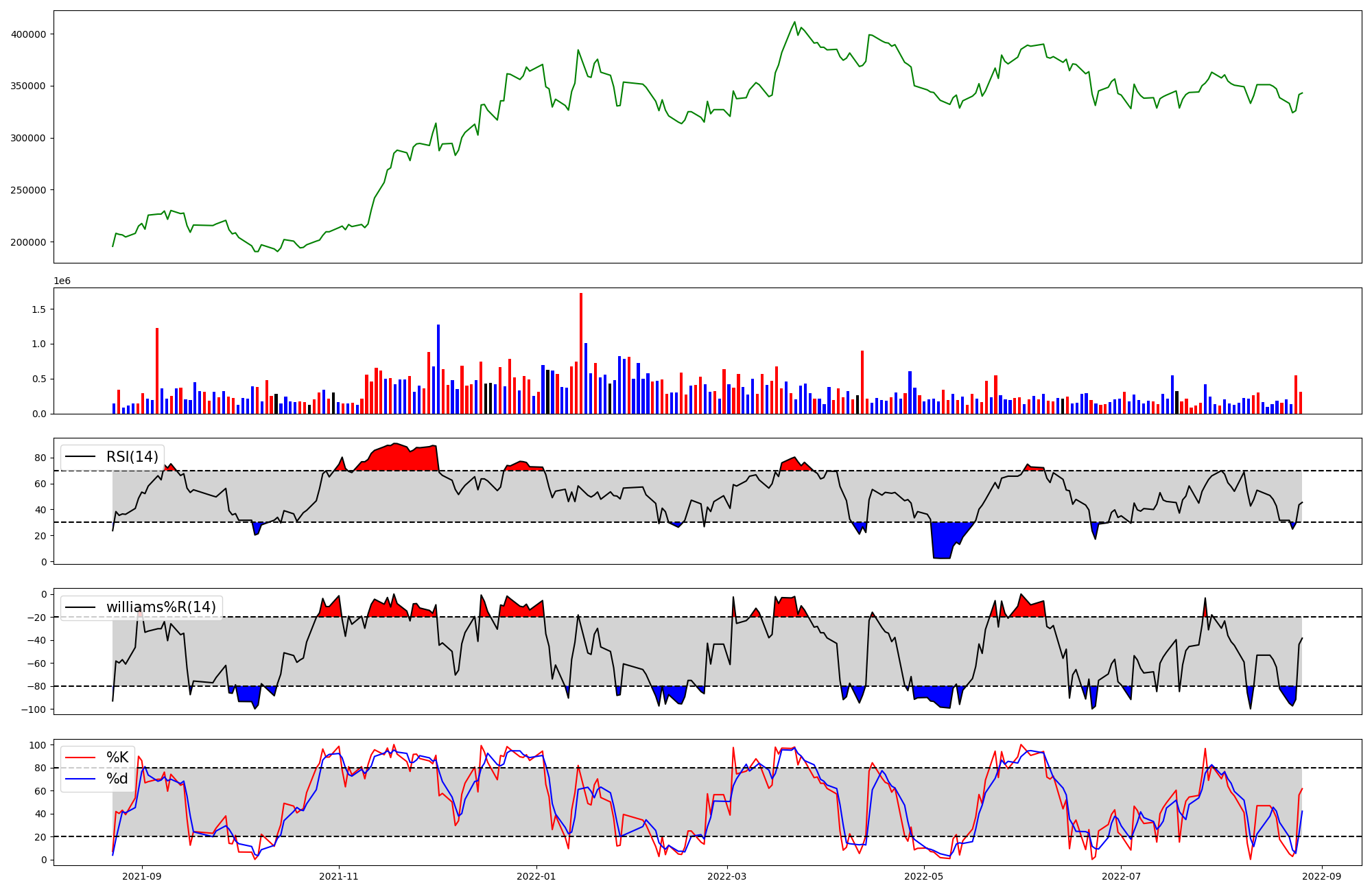
Task: Click the red %K legend line swatch
Action: (80, 758)
